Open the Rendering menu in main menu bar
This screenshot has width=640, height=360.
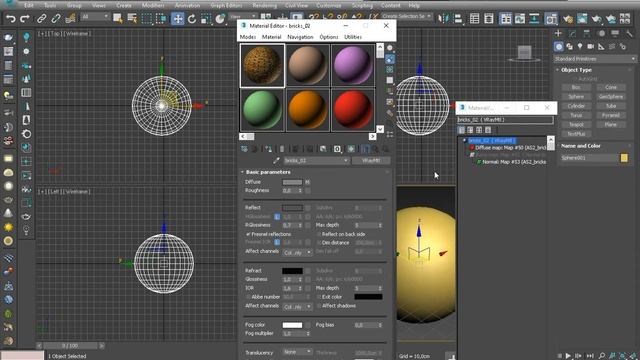click(x=264, y=6)
